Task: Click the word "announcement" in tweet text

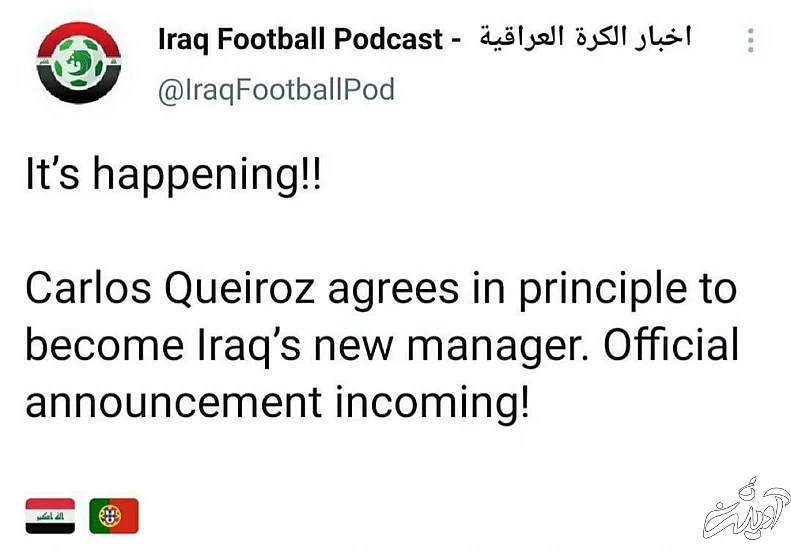Action: [x=173, y=402]
